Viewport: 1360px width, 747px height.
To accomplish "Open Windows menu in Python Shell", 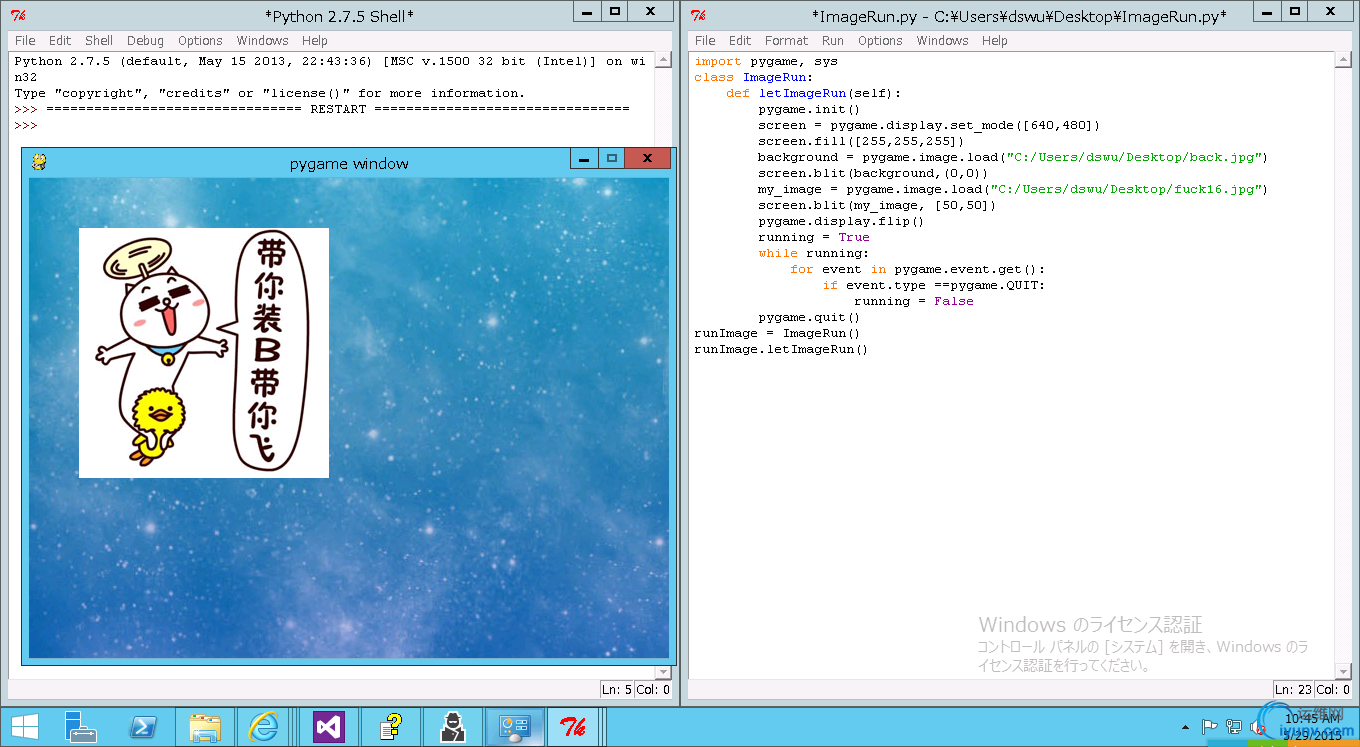I will pyautogui.click(x=262, y=41).
